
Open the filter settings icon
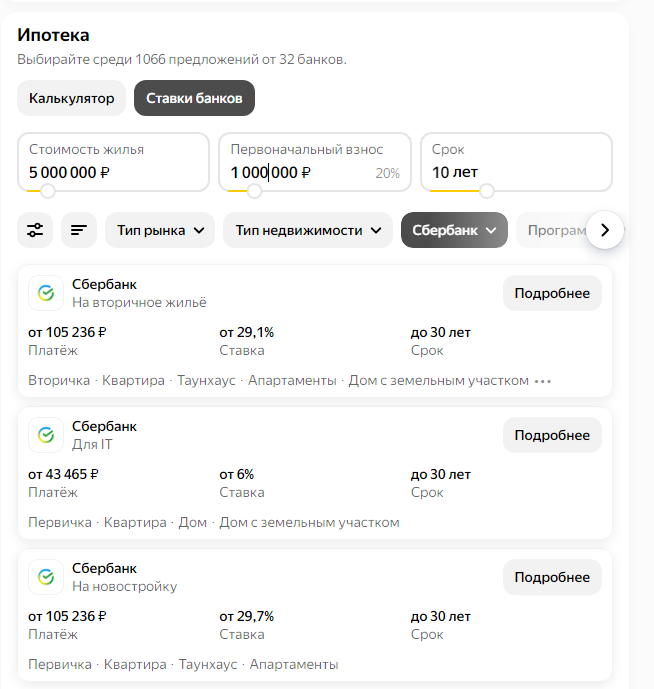click(x=35, y=230)
